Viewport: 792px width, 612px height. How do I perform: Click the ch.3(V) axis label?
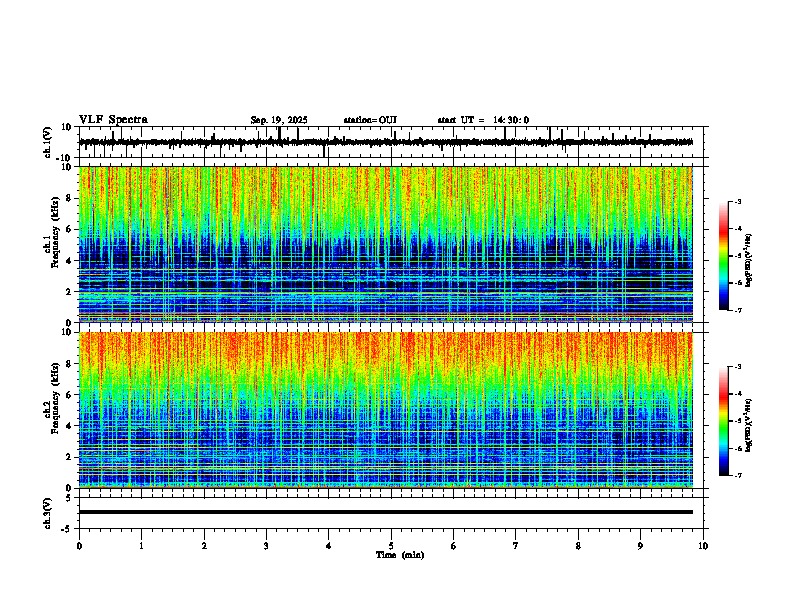(48, 513)
